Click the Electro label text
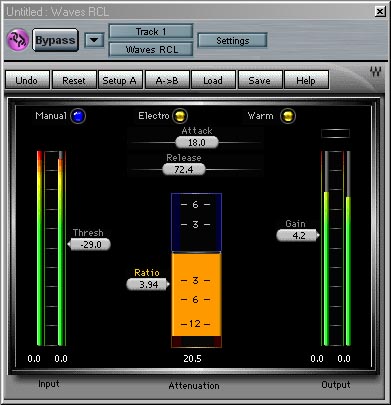This screenshot has height=405, width=391. [154, 116]
